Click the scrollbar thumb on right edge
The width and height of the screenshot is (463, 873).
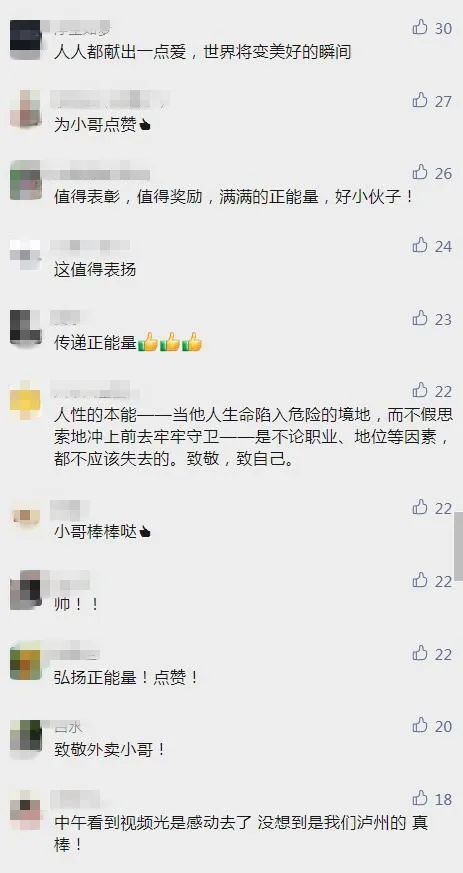tap(459, 546)
